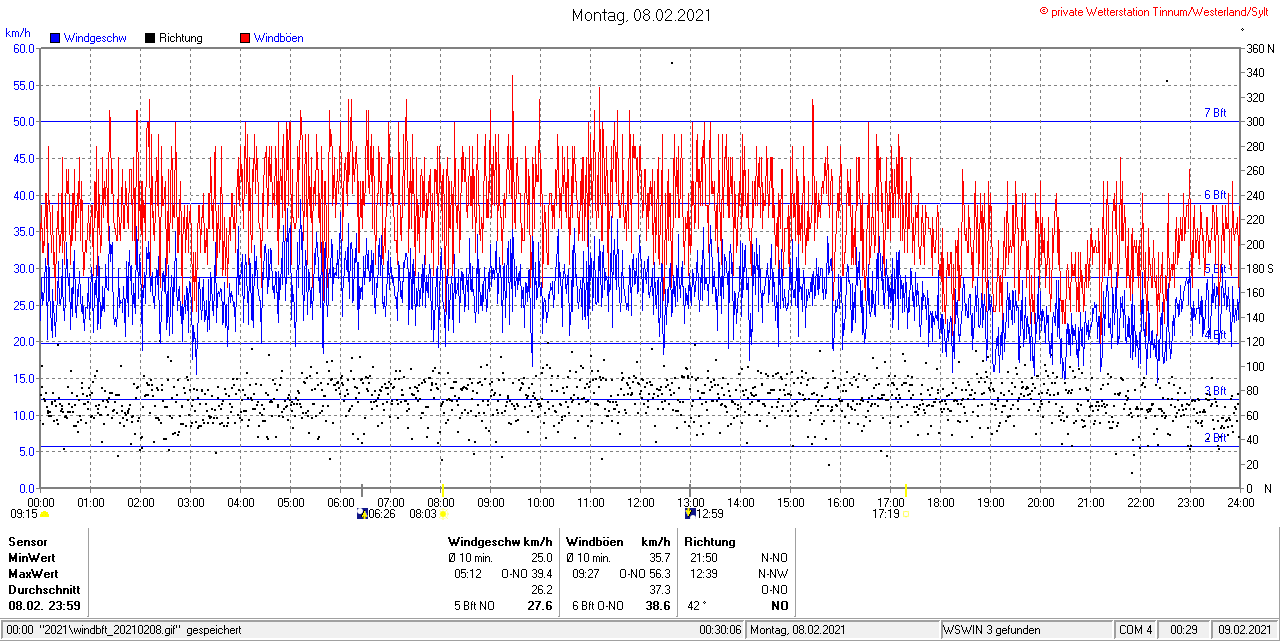
Task: Select the Richtung legend label
Action: pos(181,38)
